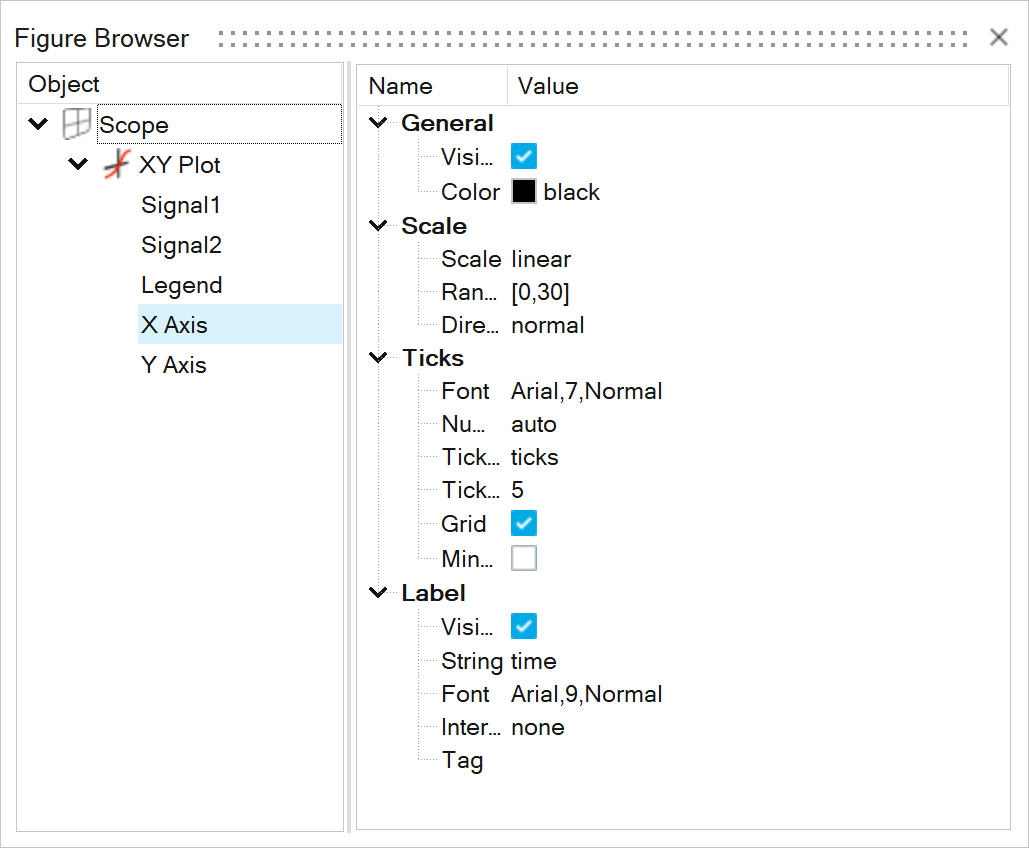Toggle the Label Visible checkbox

coord(524,627)
